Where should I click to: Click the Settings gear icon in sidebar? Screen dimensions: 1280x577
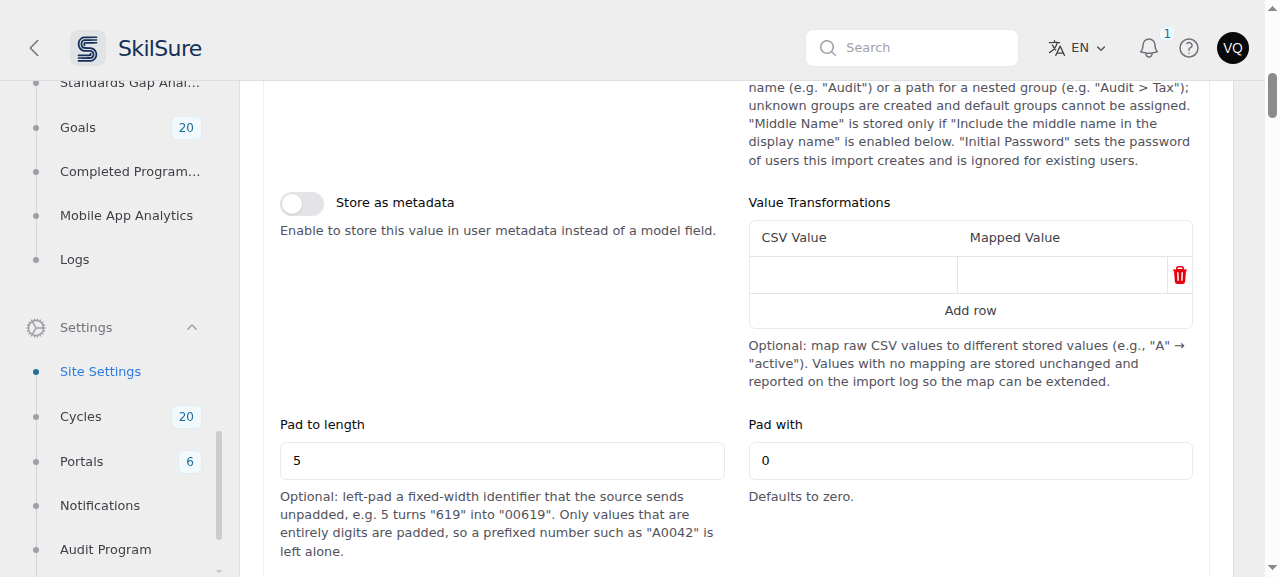tap(36, 328)
